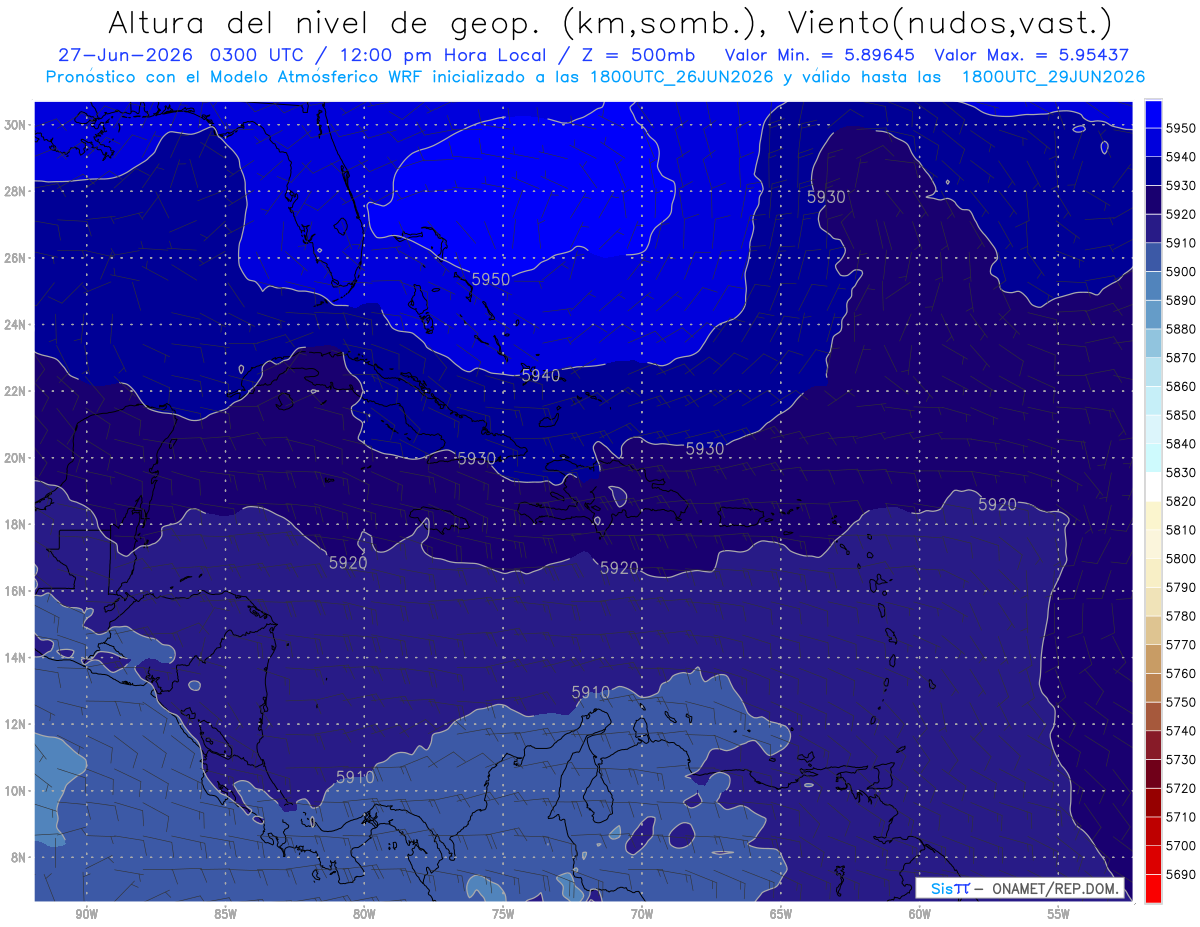
Task: Click the 60W longitude axis label
Action: 920,914
